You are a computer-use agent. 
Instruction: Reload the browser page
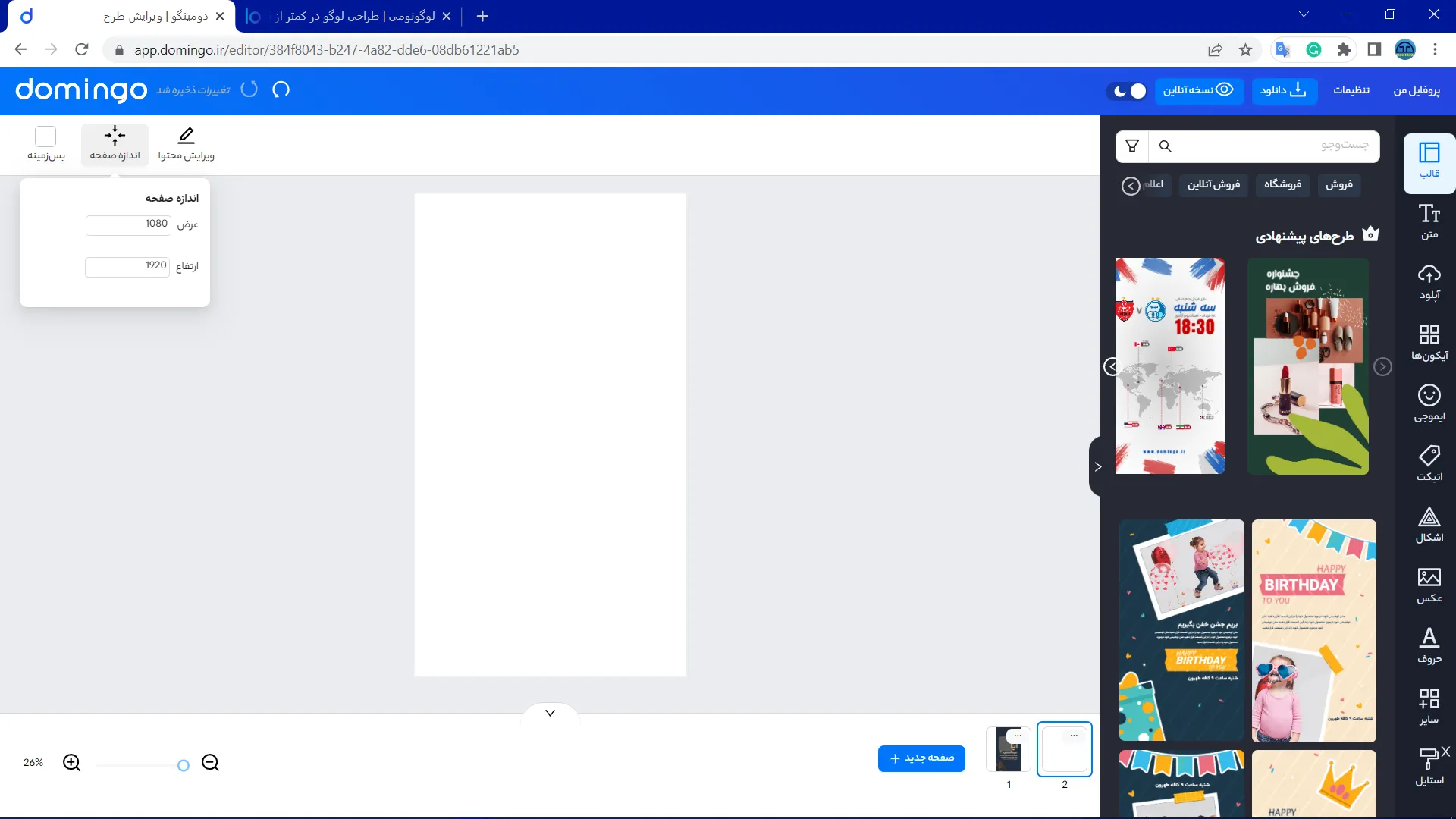[x=82, y=50]
